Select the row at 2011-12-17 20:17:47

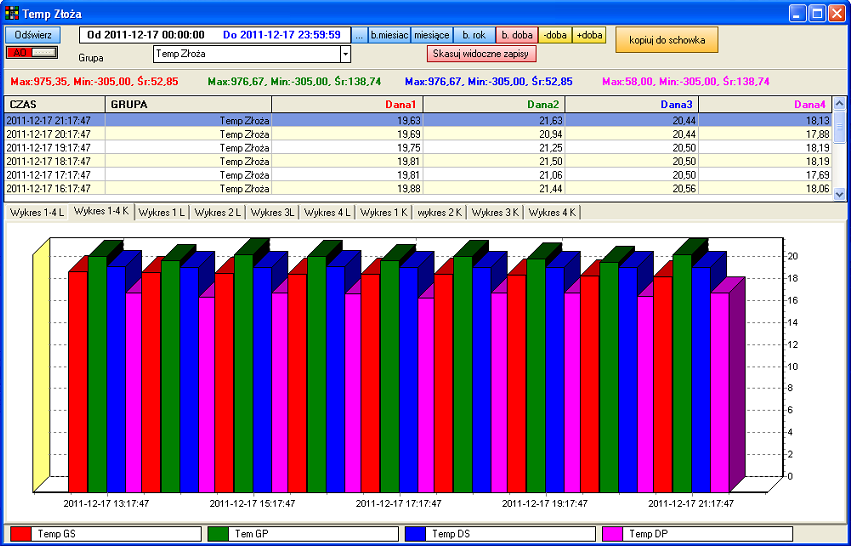click(x=418, y=134)
